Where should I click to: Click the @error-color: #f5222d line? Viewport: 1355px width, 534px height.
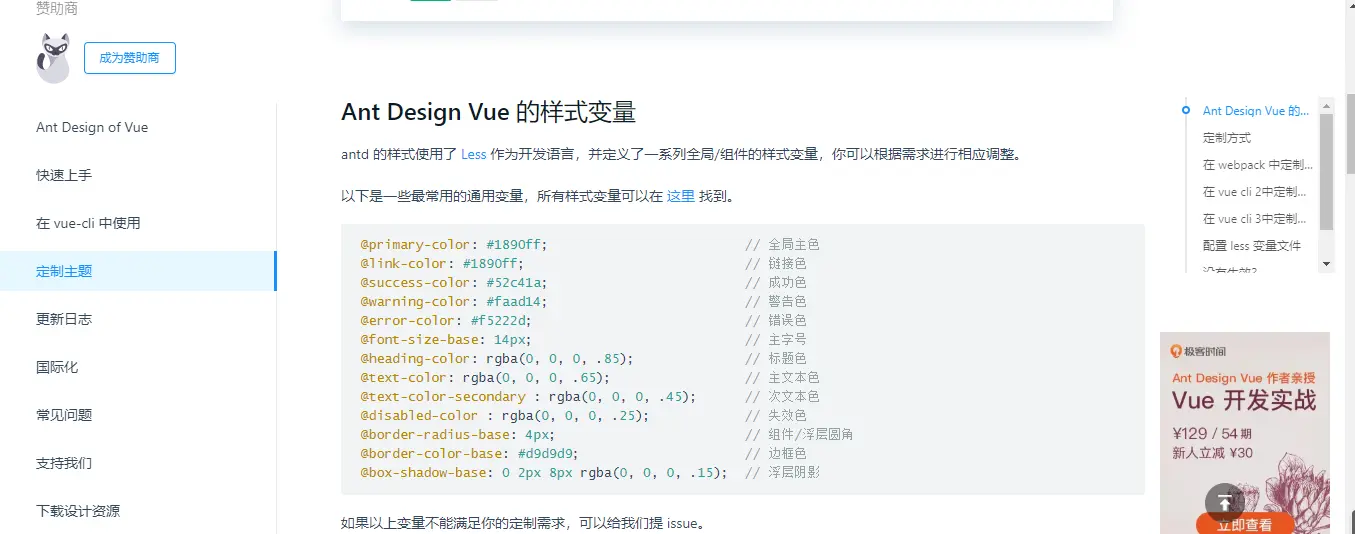446,321
